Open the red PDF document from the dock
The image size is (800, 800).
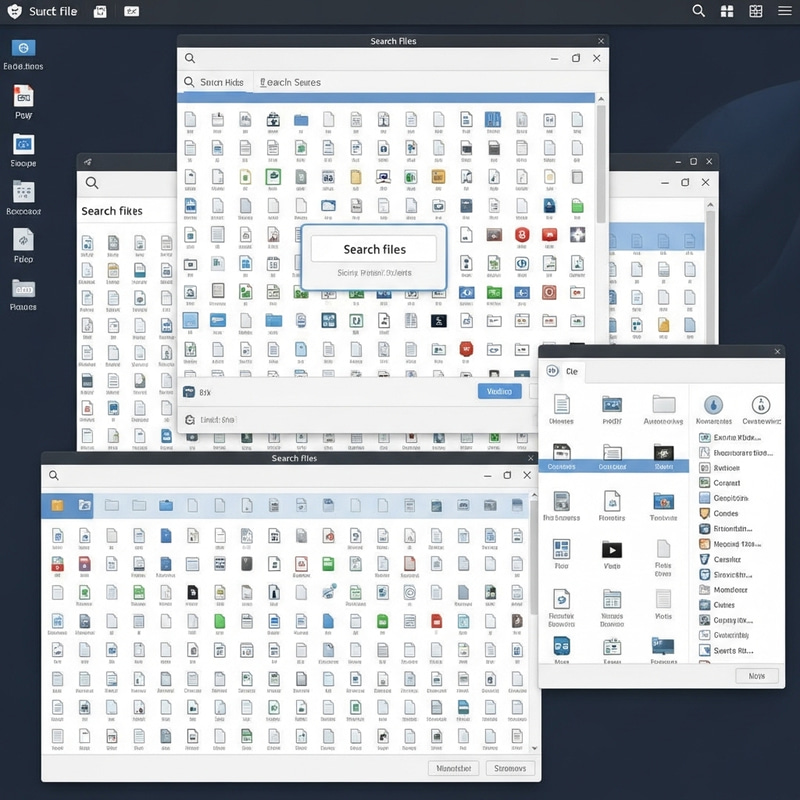22,98
